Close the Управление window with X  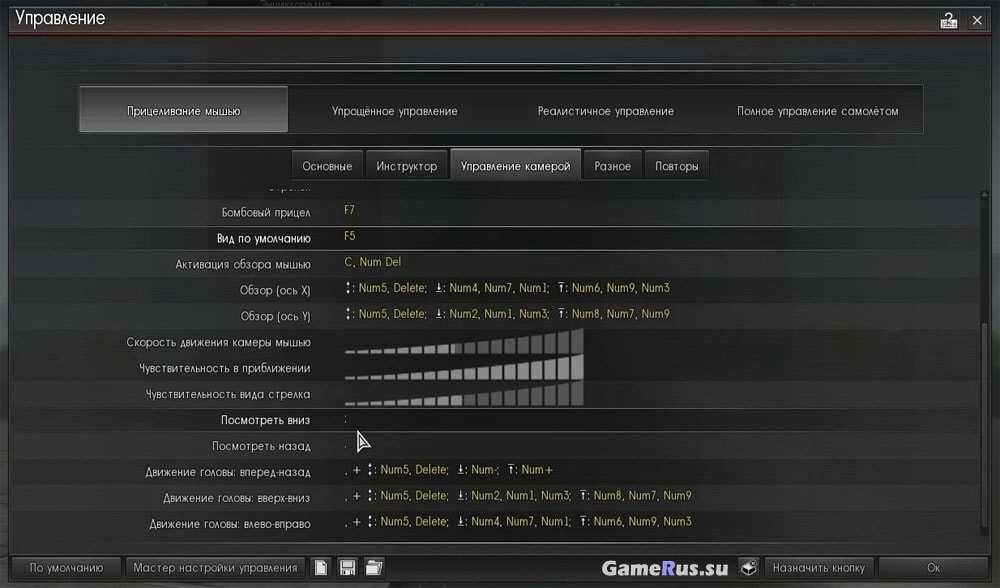pos(977,20)
